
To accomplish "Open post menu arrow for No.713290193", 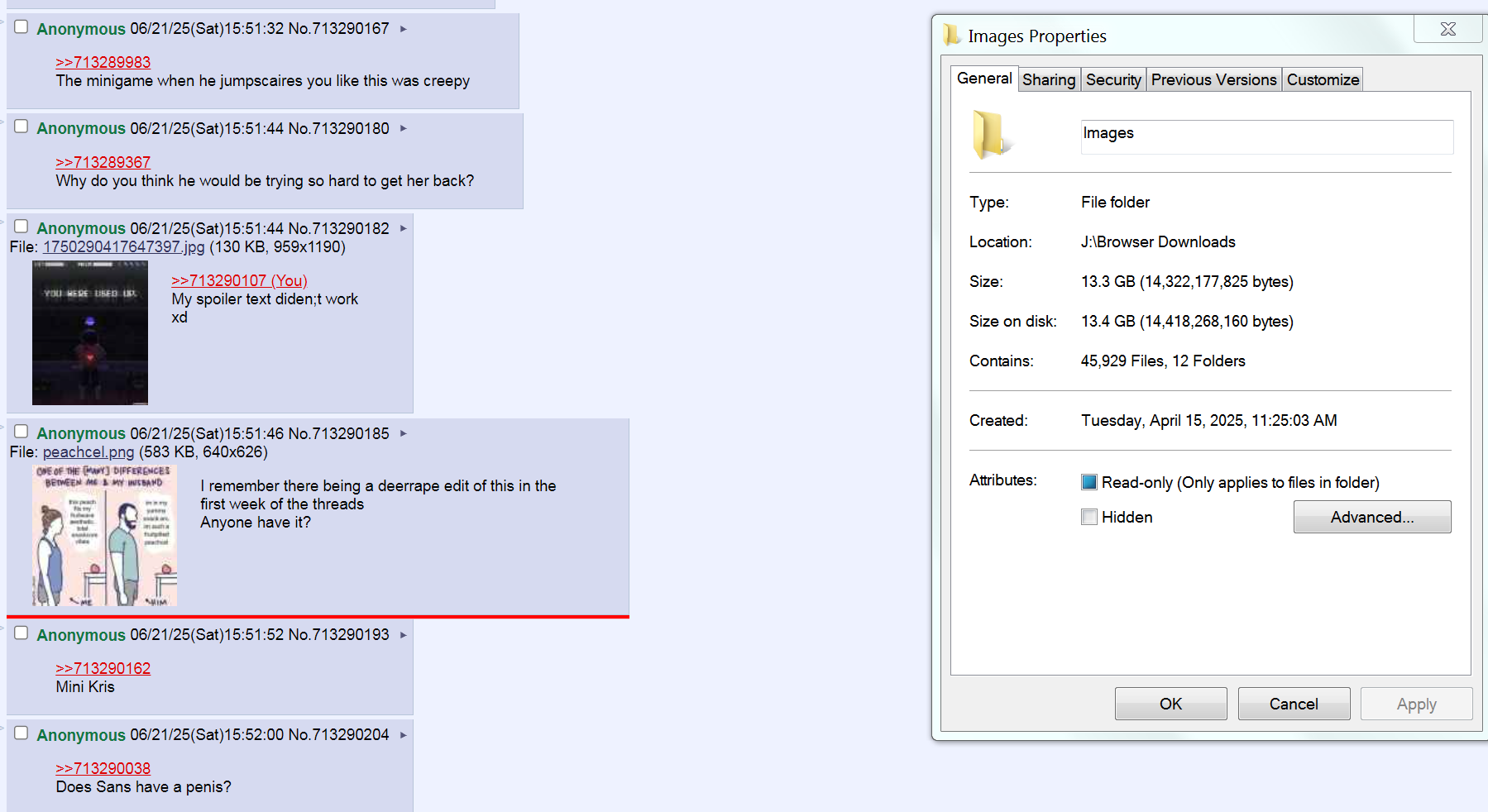I will (404, 635).
